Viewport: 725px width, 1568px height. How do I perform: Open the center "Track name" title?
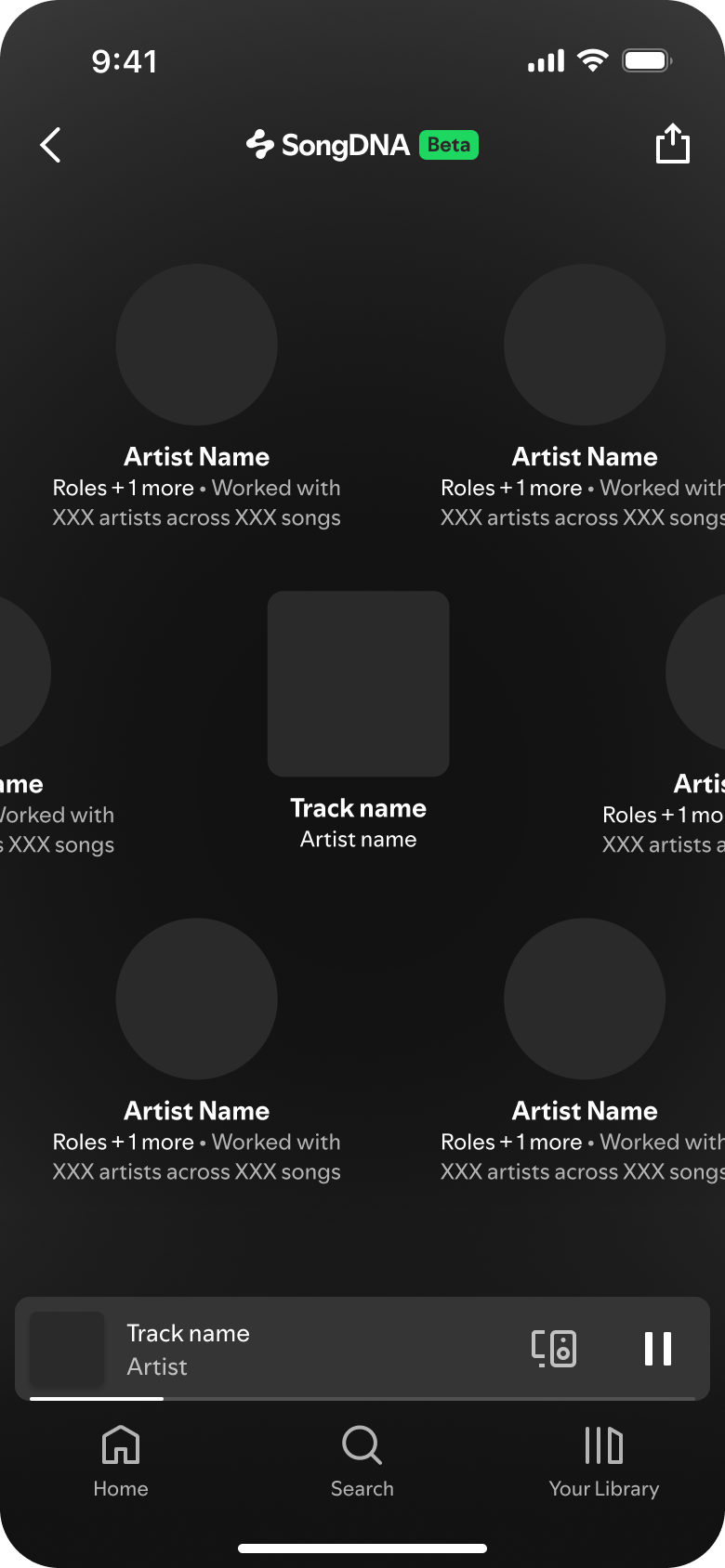(359, 808)
